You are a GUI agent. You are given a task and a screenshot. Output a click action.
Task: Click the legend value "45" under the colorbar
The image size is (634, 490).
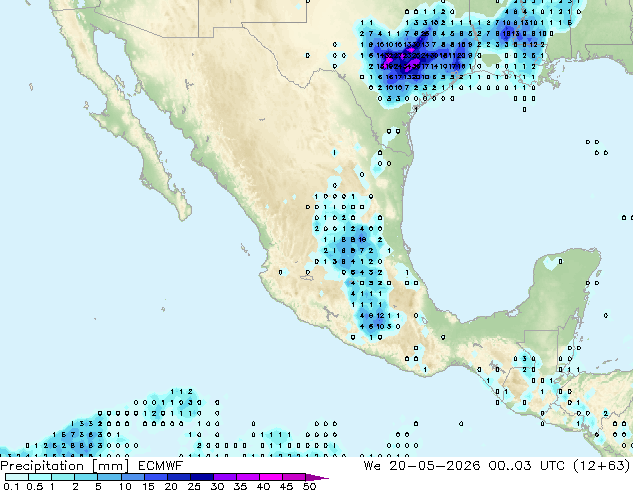click(x=286, y=486)
